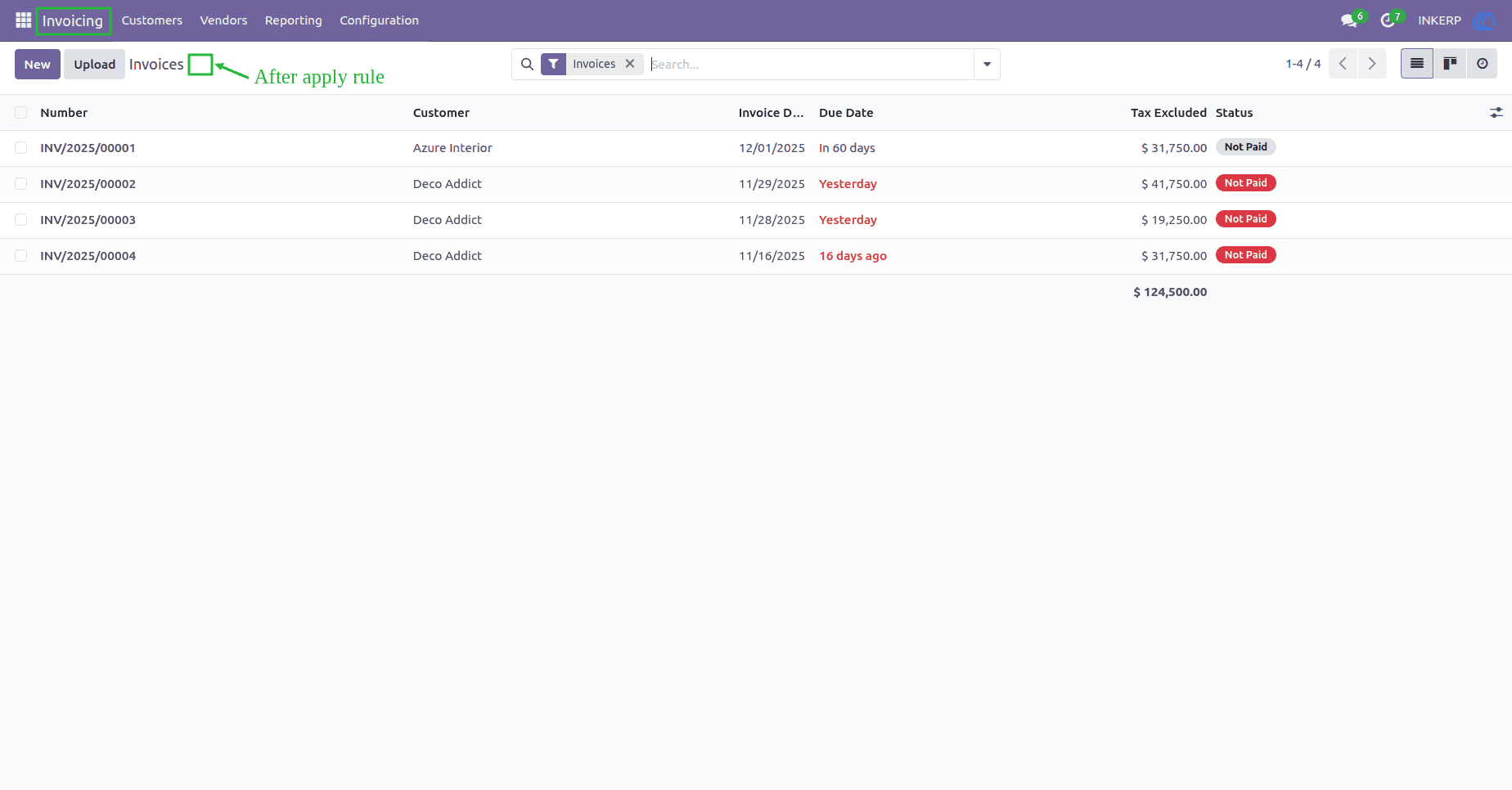Click the user avatar icon
Screen dimensions: 1512x790
pos(1483,20)
